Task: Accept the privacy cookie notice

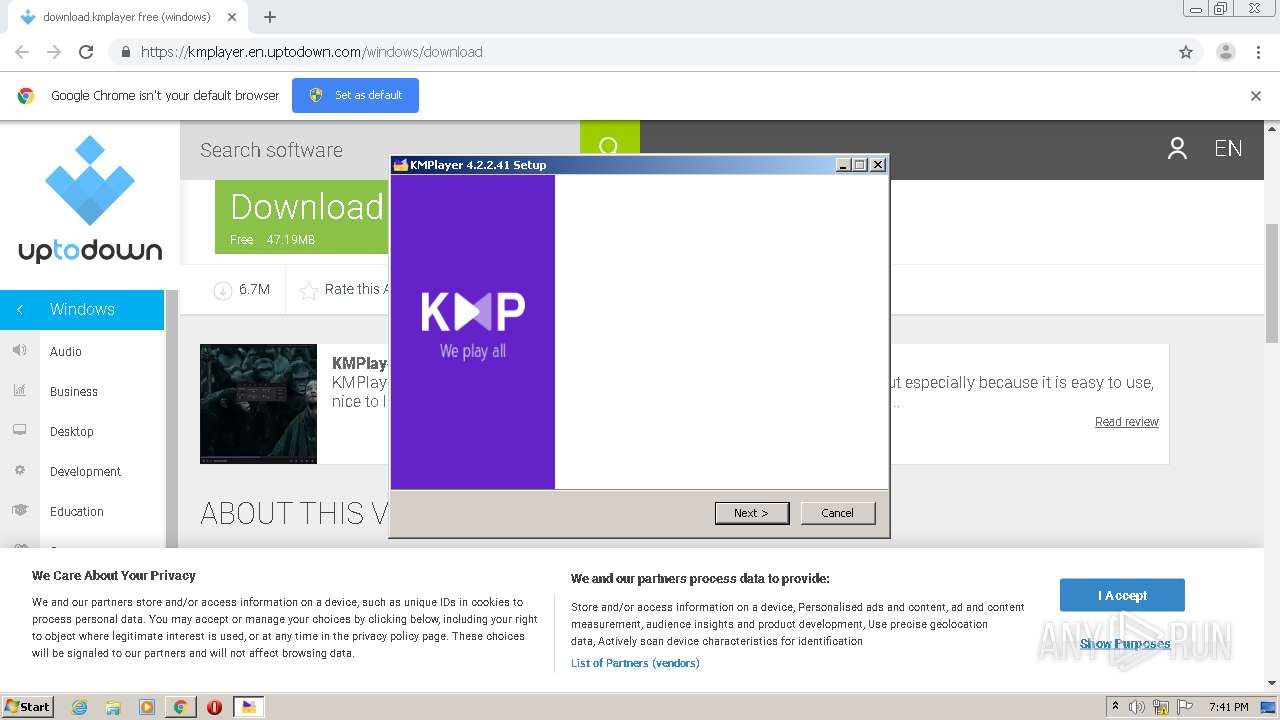Action: (x=1122, y=595)
